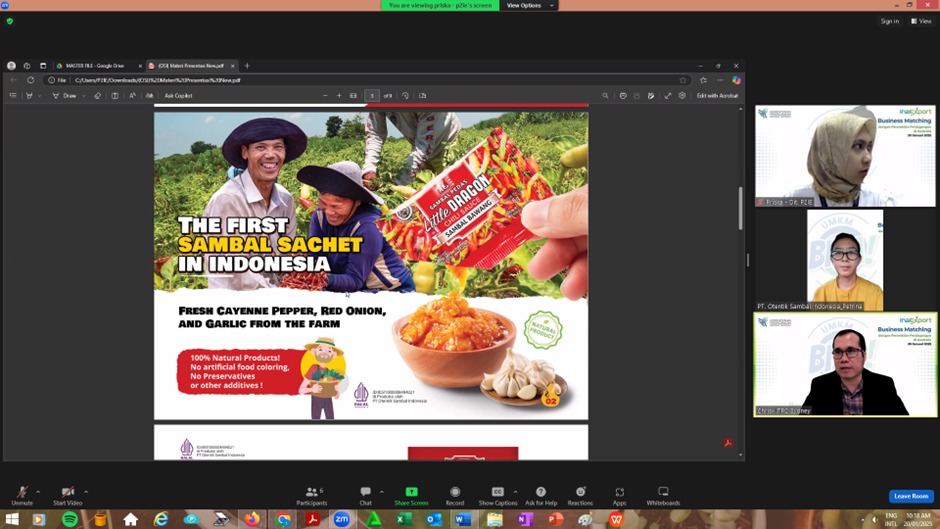Image resolution: width=940 pixels, height=529 pixels.
Task: Open the View Options dropdown
Action: pyautogui.click(x=529, y=5)
